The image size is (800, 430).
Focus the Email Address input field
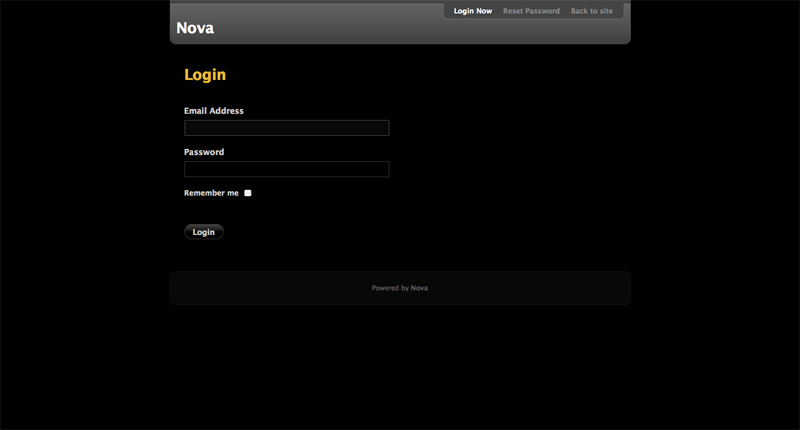point(286,128)
